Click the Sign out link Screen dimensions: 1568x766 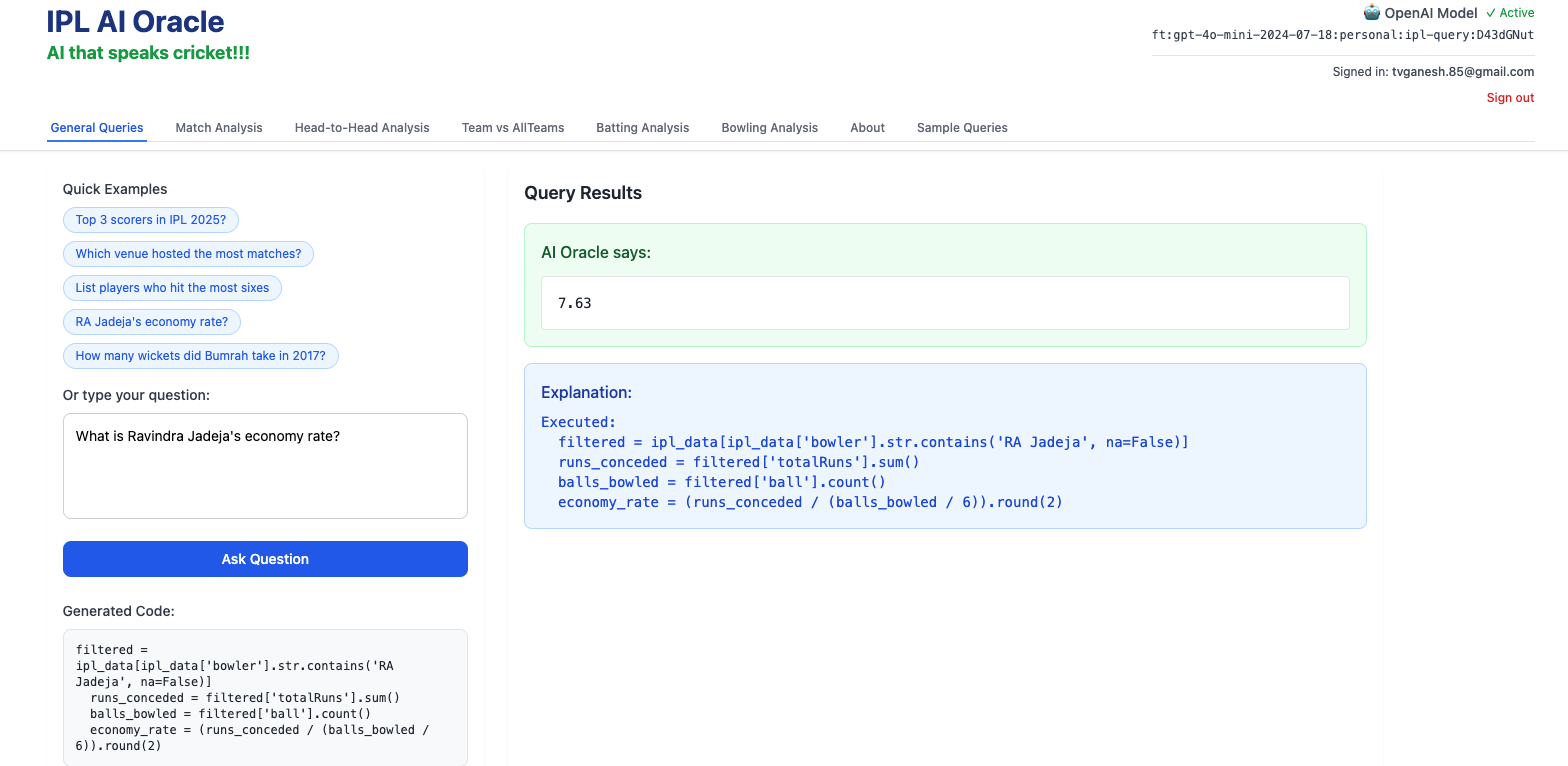pos(1509,98)
